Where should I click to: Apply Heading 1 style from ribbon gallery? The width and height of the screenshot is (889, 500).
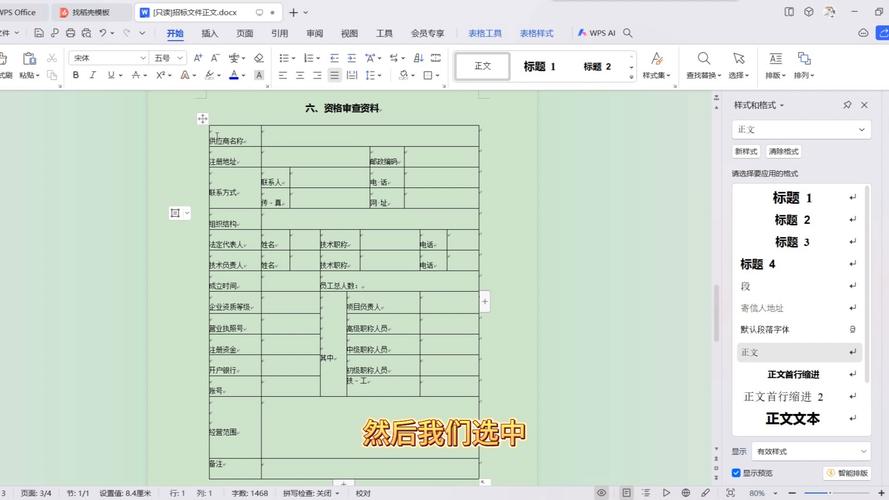[x=539, y=66]
